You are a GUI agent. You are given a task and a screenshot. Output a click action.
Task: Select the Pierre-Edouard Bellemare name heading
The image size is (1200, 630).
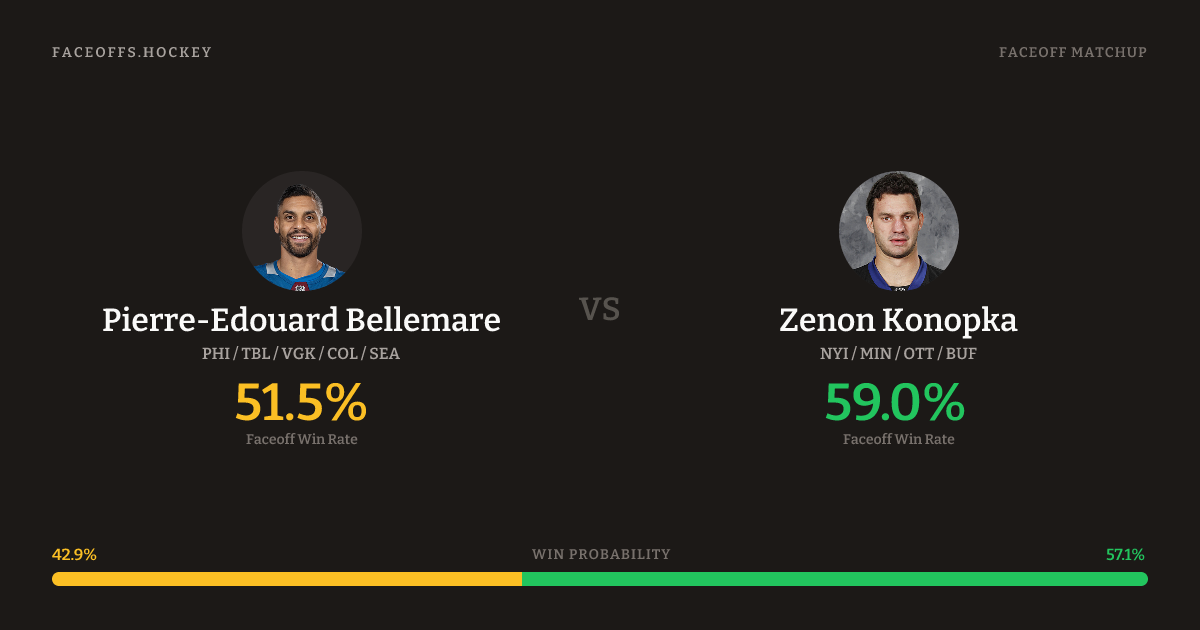pos(301,320)
